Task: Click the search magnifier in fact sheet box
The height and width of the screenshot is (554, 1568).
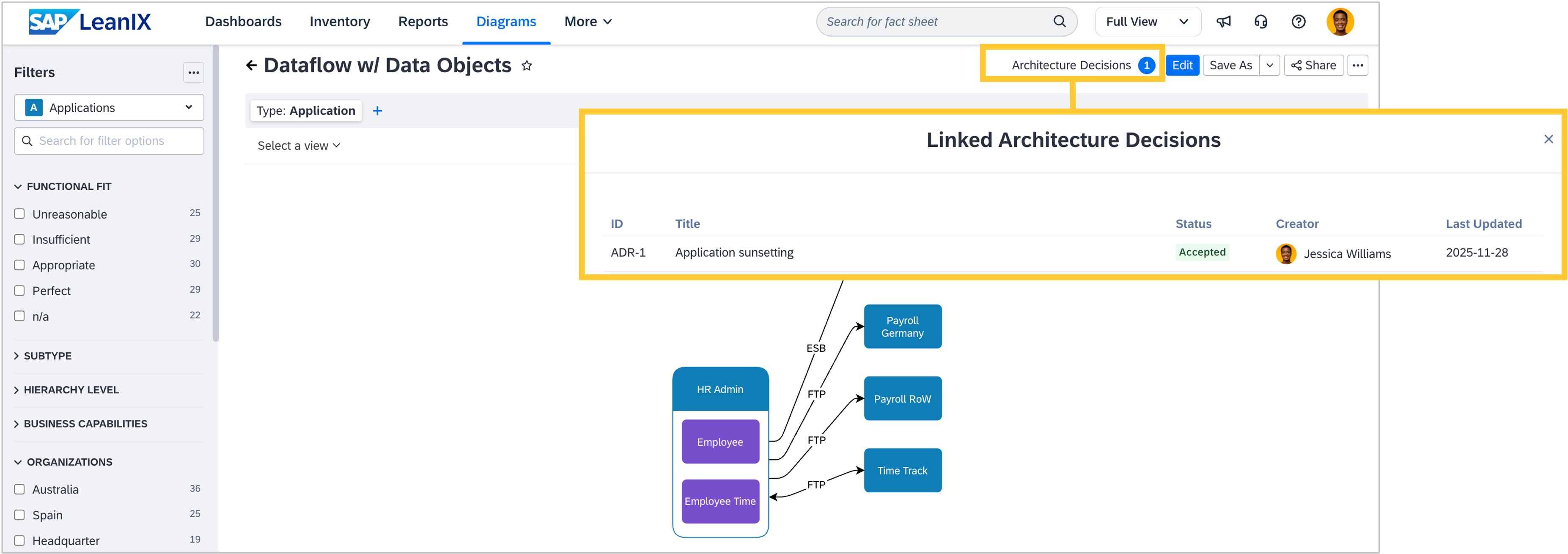Action: pyautogui.click(x=1059, y=21)
